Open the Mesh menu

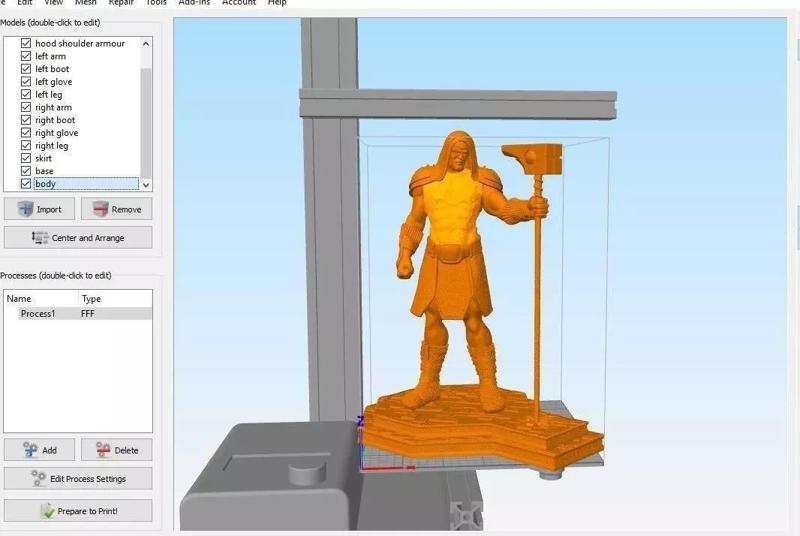click(x=86, y=3)
